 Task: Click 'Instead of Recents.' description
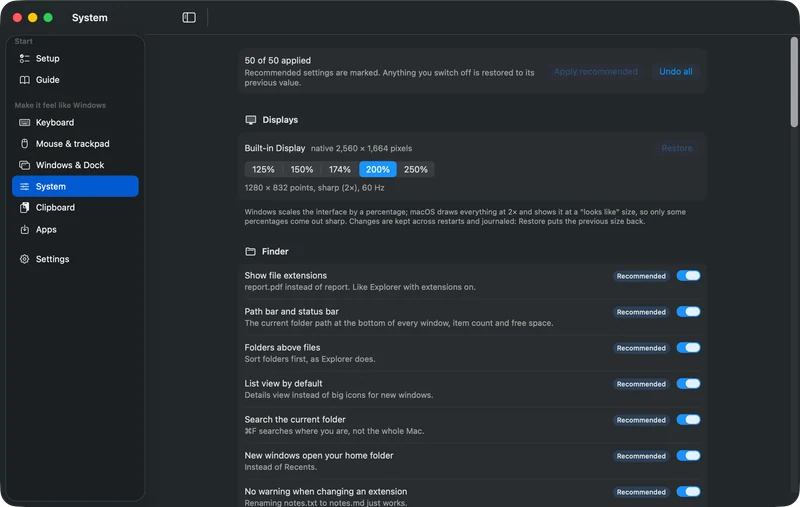pyautogui.click(x=280, y=467)
